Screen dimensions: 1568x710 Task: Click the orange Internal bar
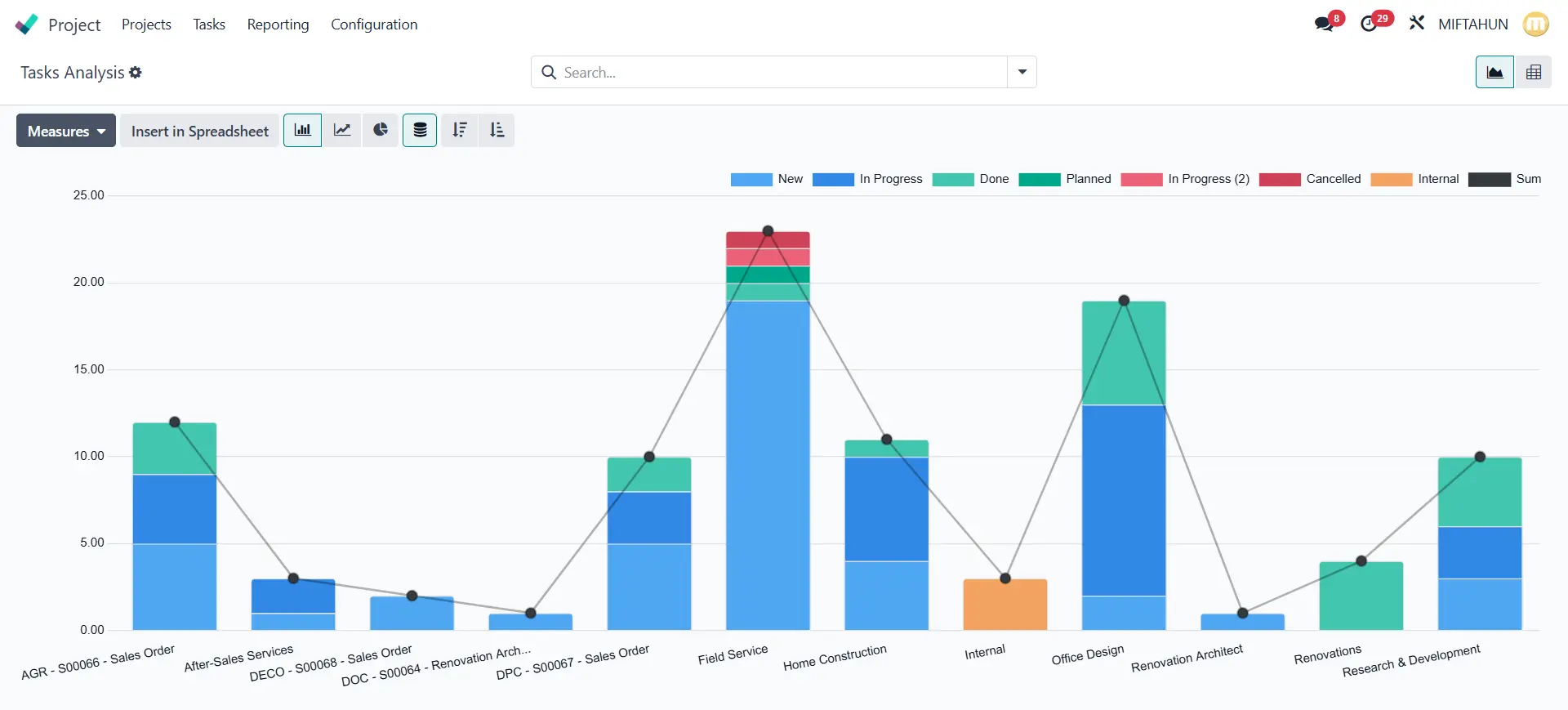tap(1005, 604)
